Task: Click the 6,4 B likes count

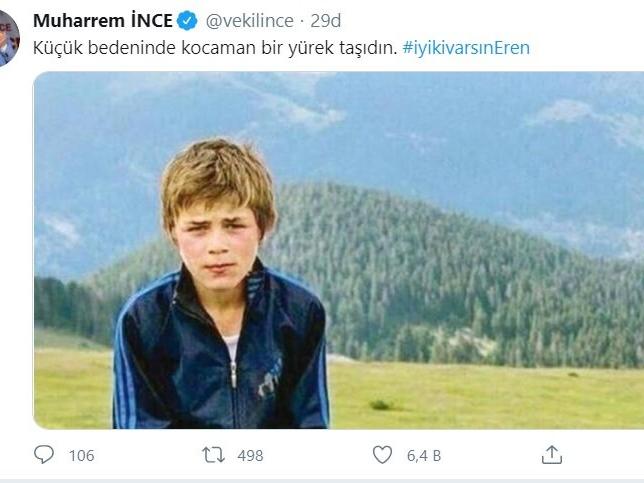Action: [x=424, y=455]
